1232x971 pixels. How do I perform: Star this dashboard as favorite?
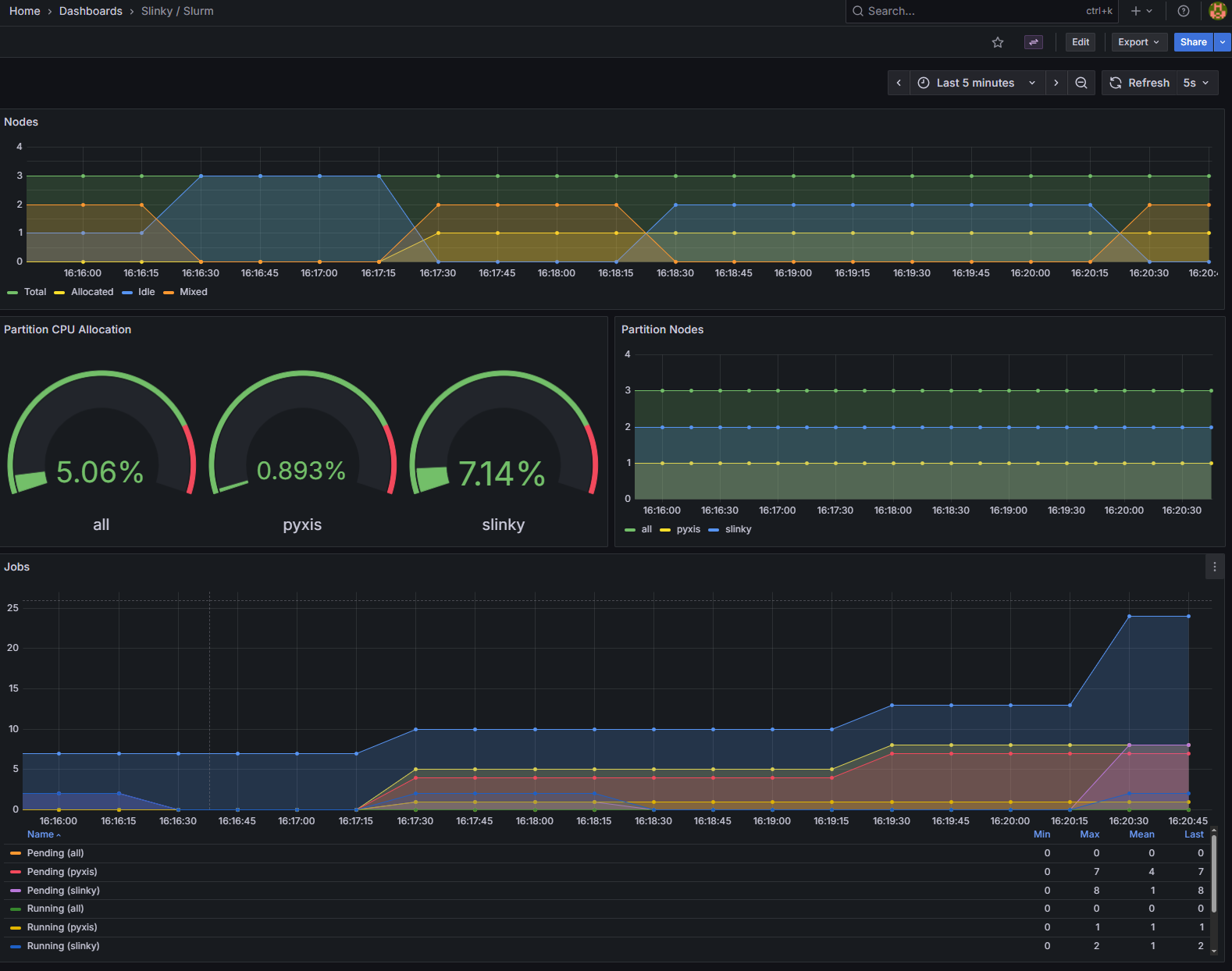tap(997, 42)
